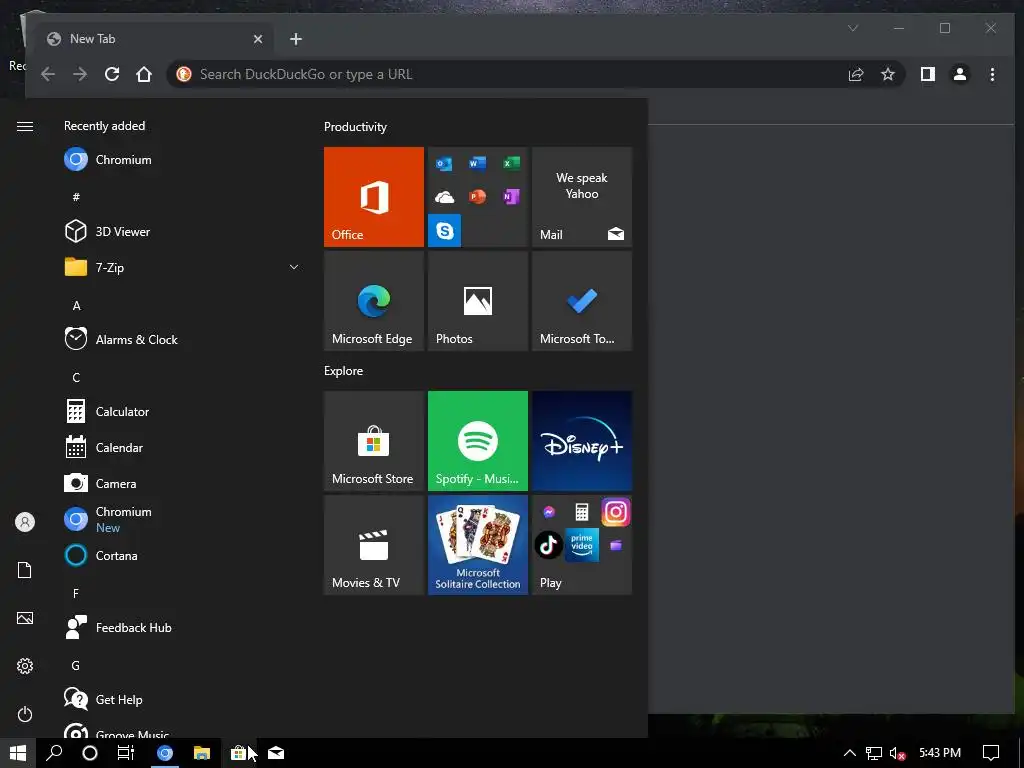Screen dimensions: 1024x768
Task: Open Settings gear in Start sidebar
Action: 25,666
